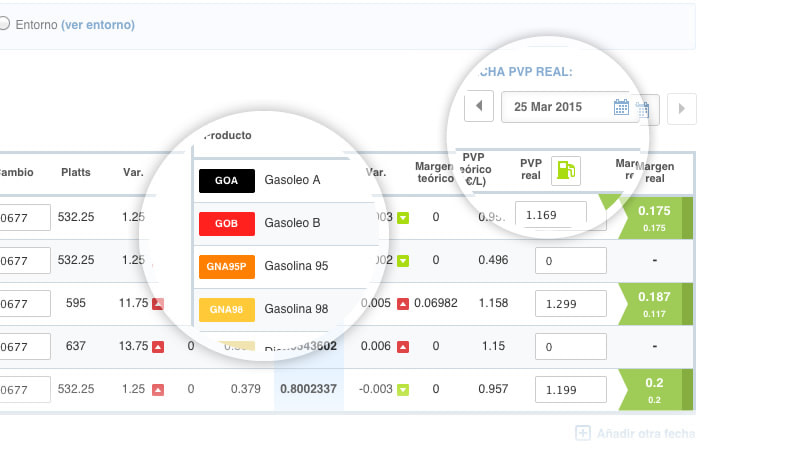
Task: Click the PVP real field showing 1.299
Action: tap(571, 303)
